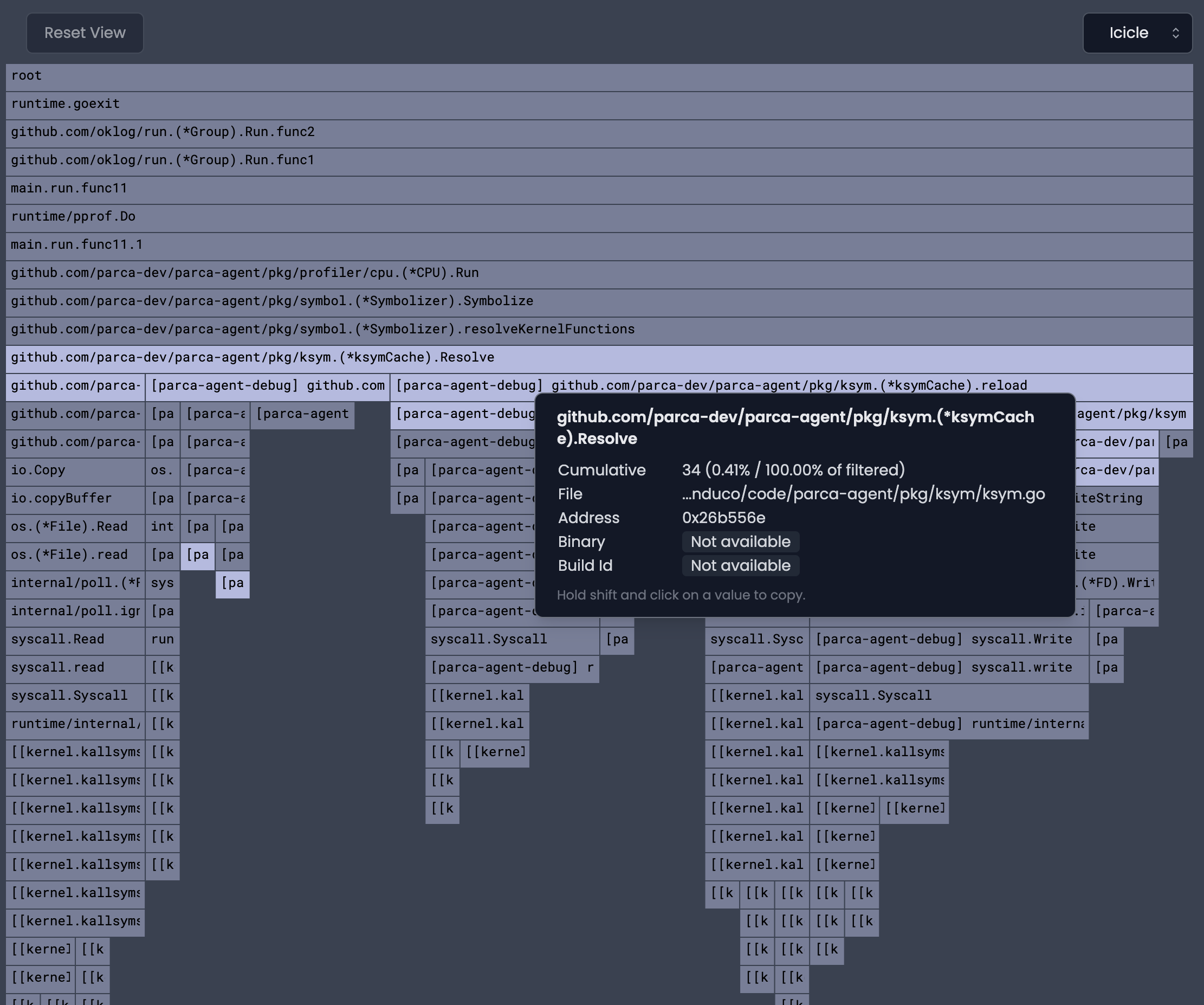The width and height of the screenshot is (1204, 1005).
Task: Select the io.copyBuffer frame
Action: click(75, 499)
